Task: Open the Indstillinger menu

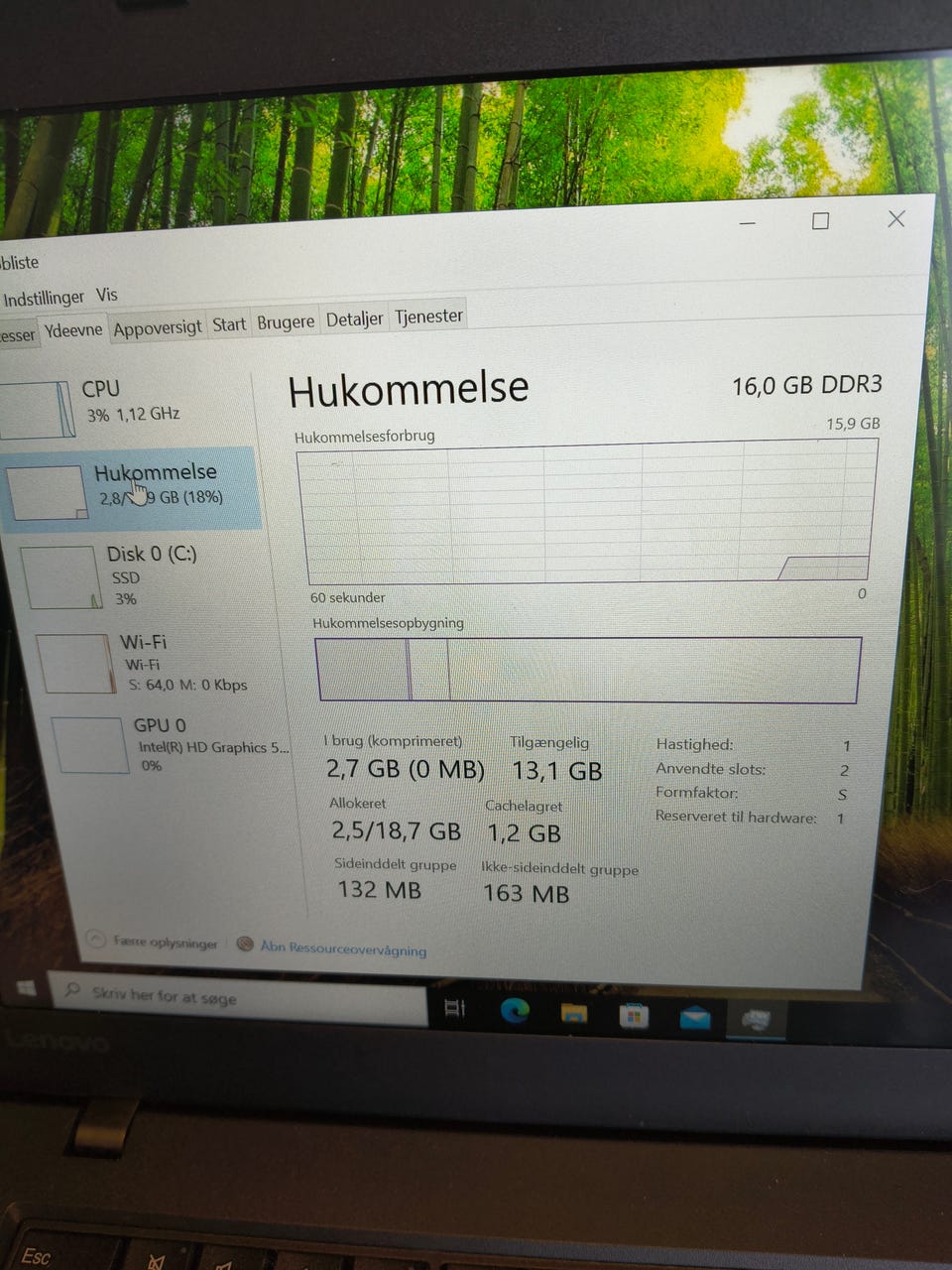Action: pyautogui.click(x=43, y=298)
